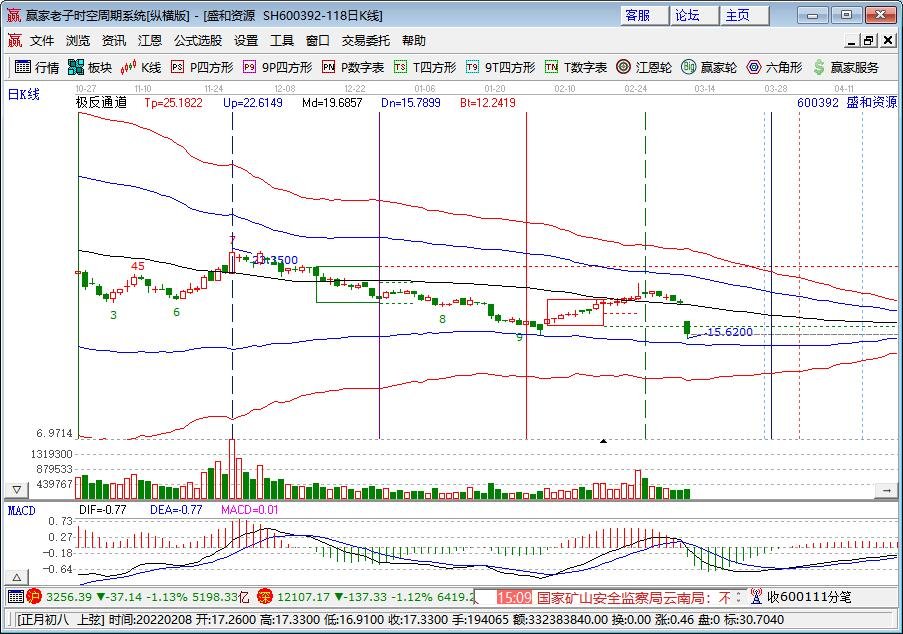Open the P数字表 number table

click(352, 67)
